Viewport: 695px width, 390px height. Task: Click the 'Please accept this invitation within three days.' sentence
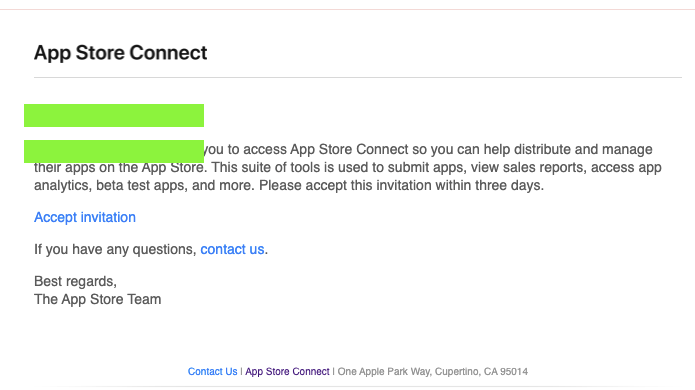click(402, 185)
